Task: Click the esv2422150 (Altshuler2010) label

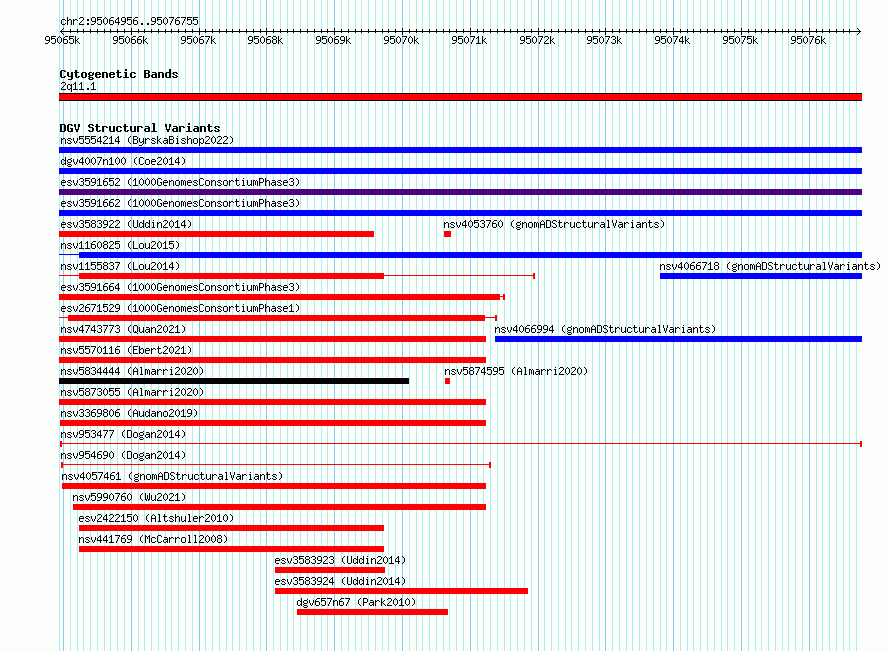Action: click(x=156, y=518)
